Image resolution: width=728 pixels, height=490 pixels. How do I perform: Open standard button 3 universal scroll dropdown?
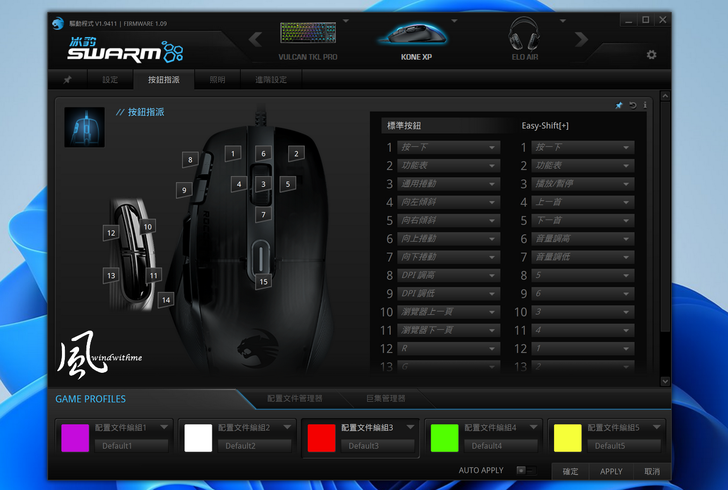[448, 184]
